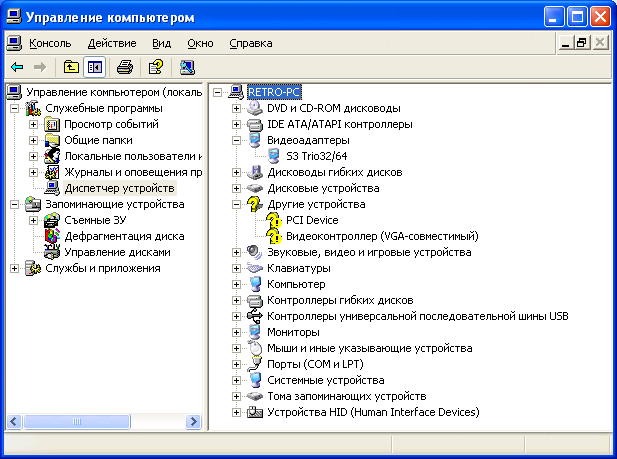Image resolution: width=617 pixels, height=459 pixels.
Task: Click the Forward arrow toolbar button
Action: click(40, 67)
